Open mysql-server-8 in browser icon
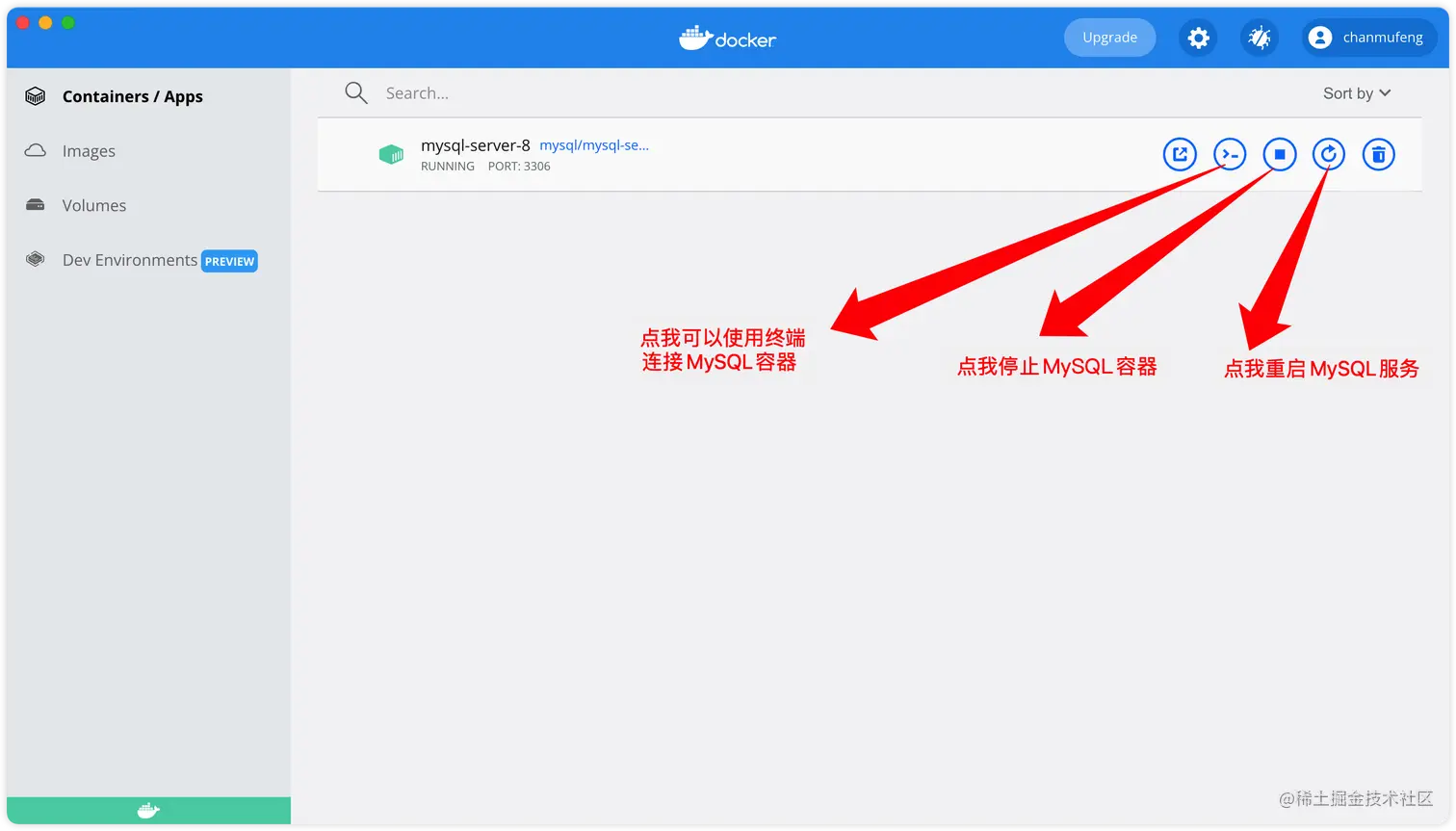 [x=1180, y=154]
